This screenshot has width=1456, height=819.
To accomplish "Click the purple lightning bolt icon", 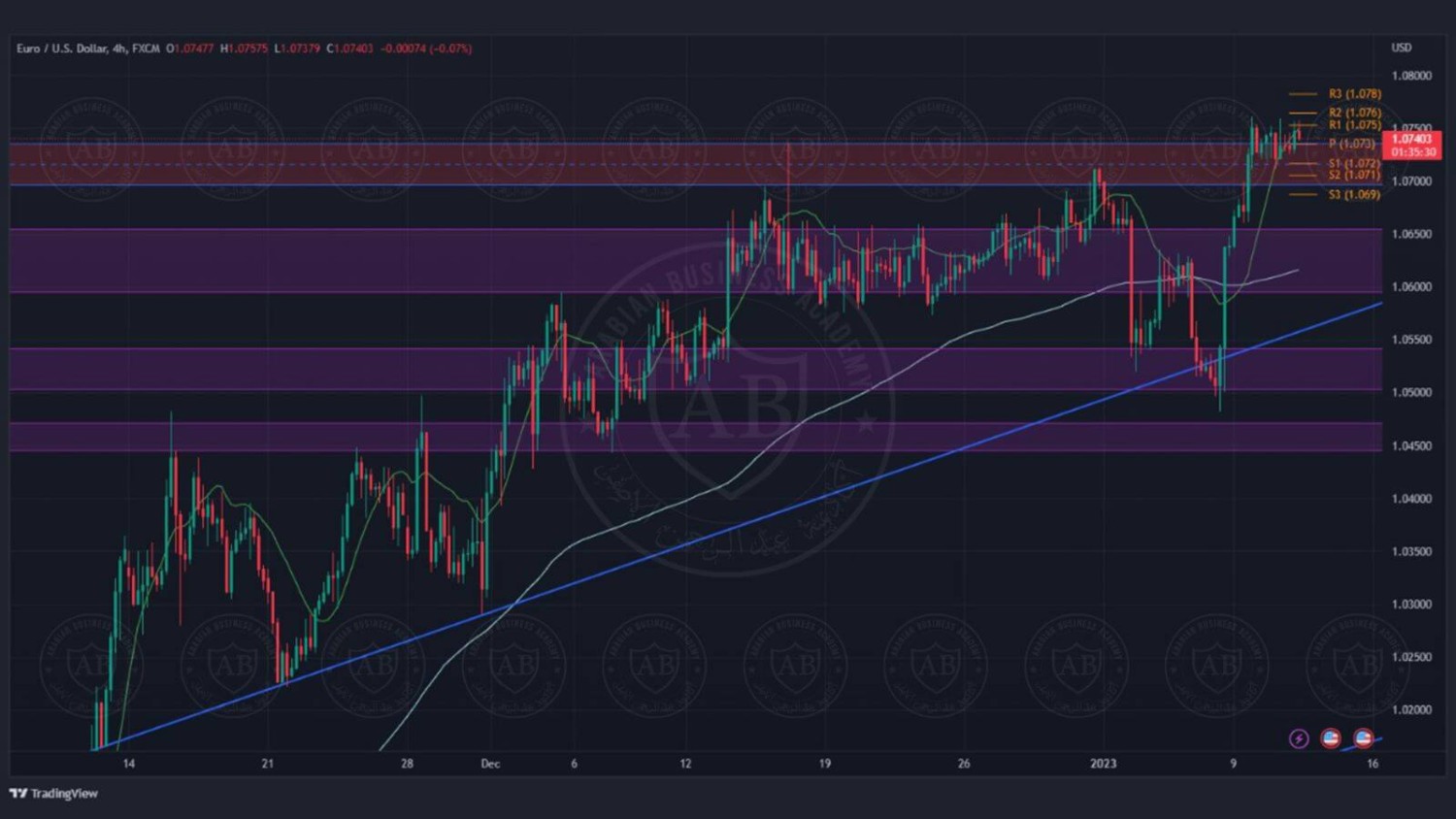I will (x=1299, y=739).
